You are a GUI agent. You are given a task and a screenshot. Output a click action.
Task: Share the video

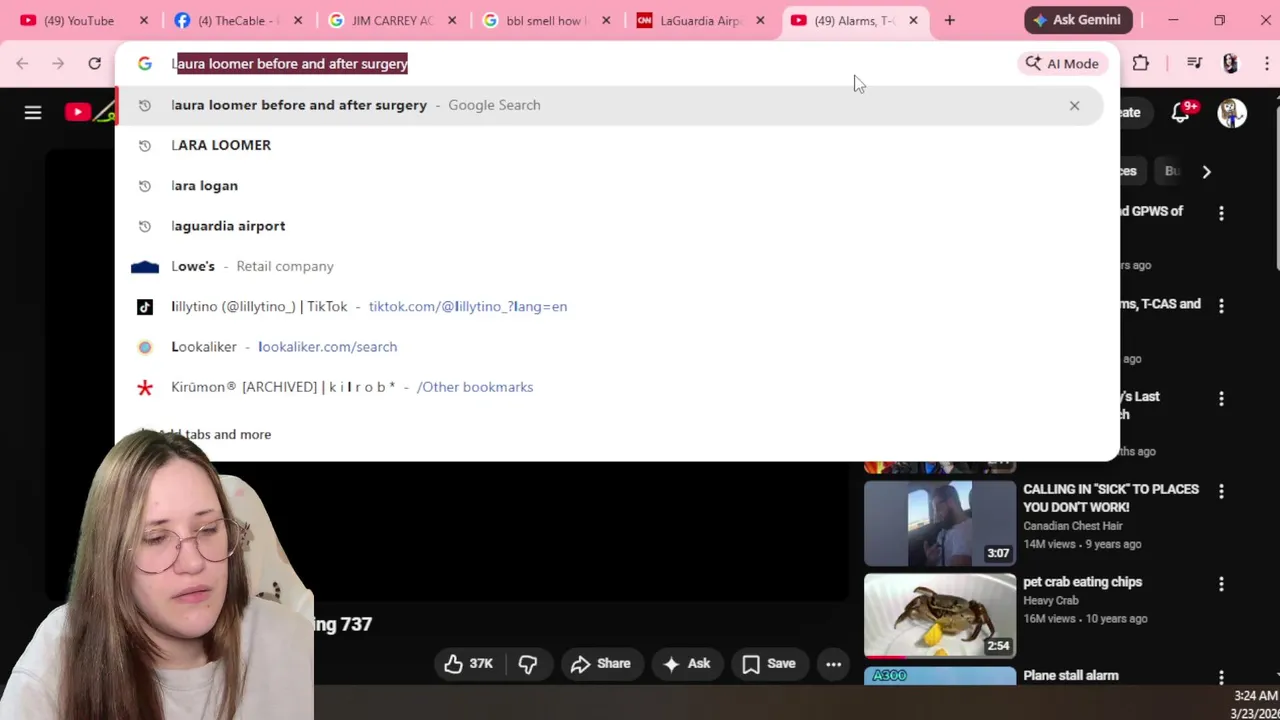coord(600,664)
